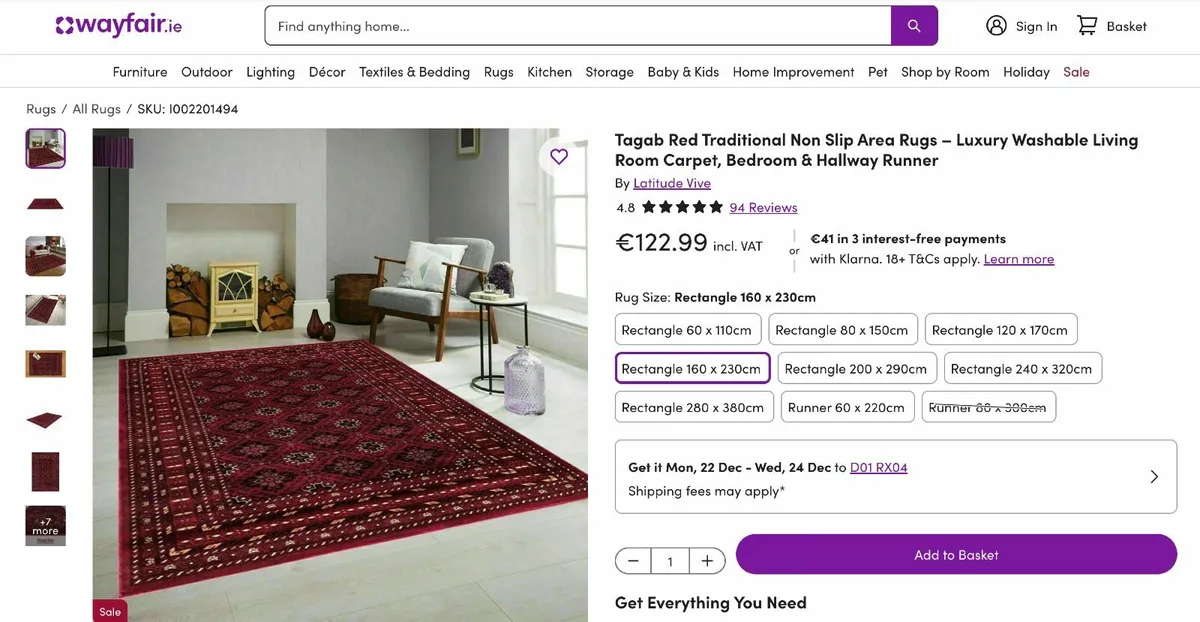
Task: Select the red rug close-up thumbnail
Action: [45, 471]
